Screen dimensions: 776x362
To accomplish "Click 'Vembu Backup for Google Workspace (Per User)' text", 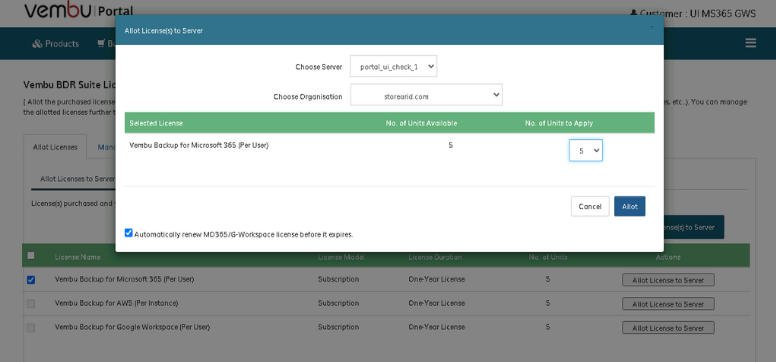I will (132, 327).
